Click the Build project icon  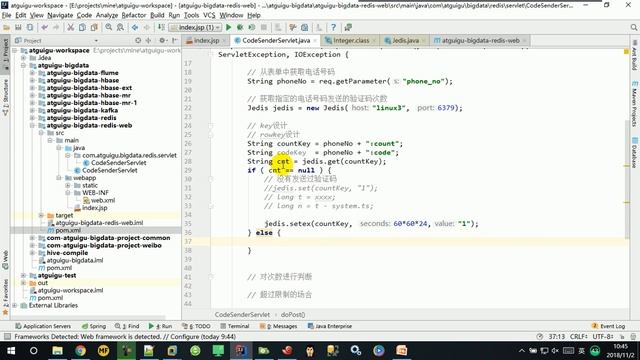point(161,27)
